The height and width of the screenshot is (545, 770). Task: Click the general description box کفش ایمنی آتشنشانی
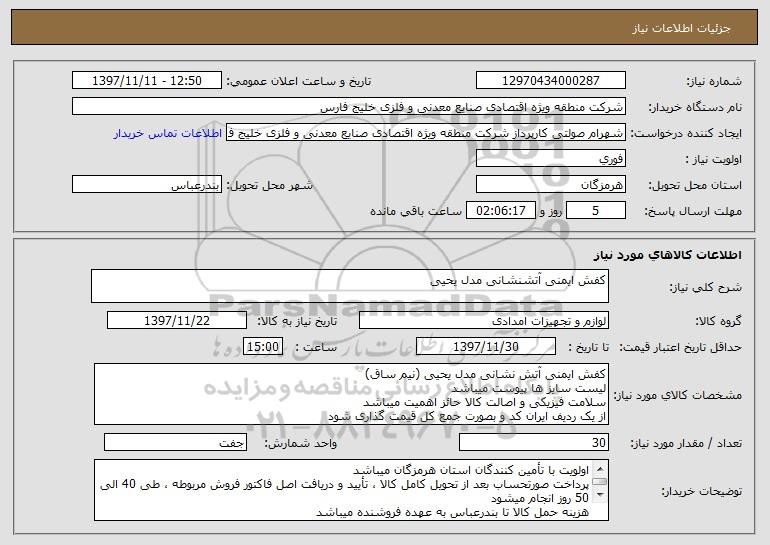[x=350, y=286]
